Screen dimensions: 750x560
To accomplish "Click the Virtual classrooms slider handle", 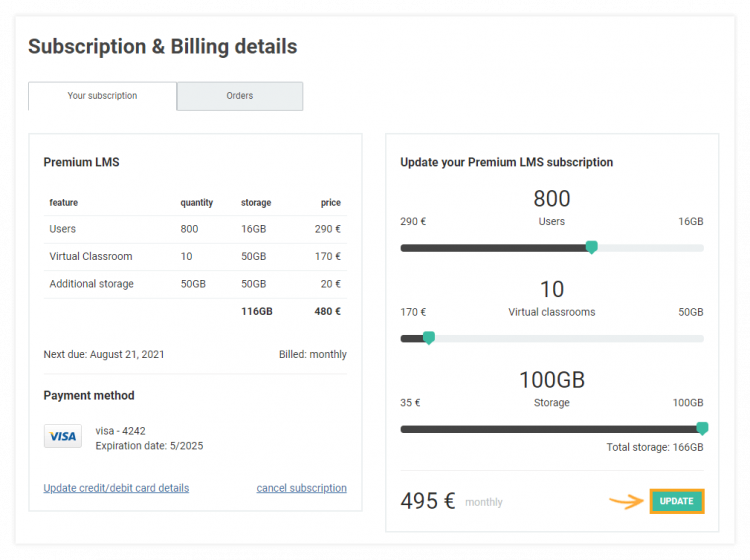I will (x=429, y=338).
